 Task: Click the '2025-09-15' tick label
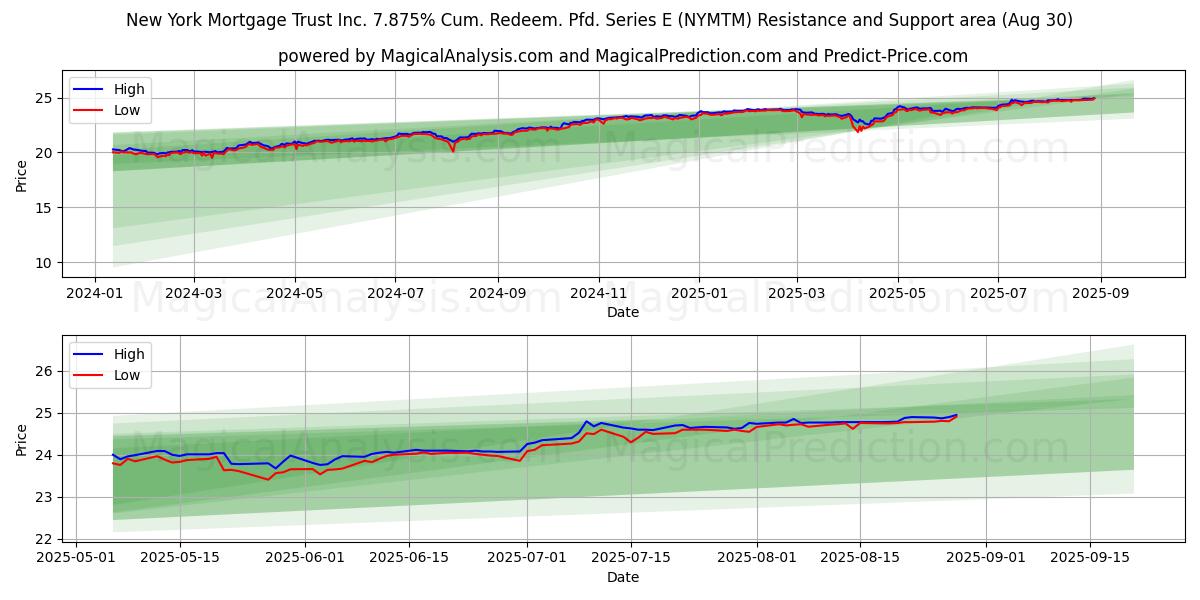[x=1088, y=558]
